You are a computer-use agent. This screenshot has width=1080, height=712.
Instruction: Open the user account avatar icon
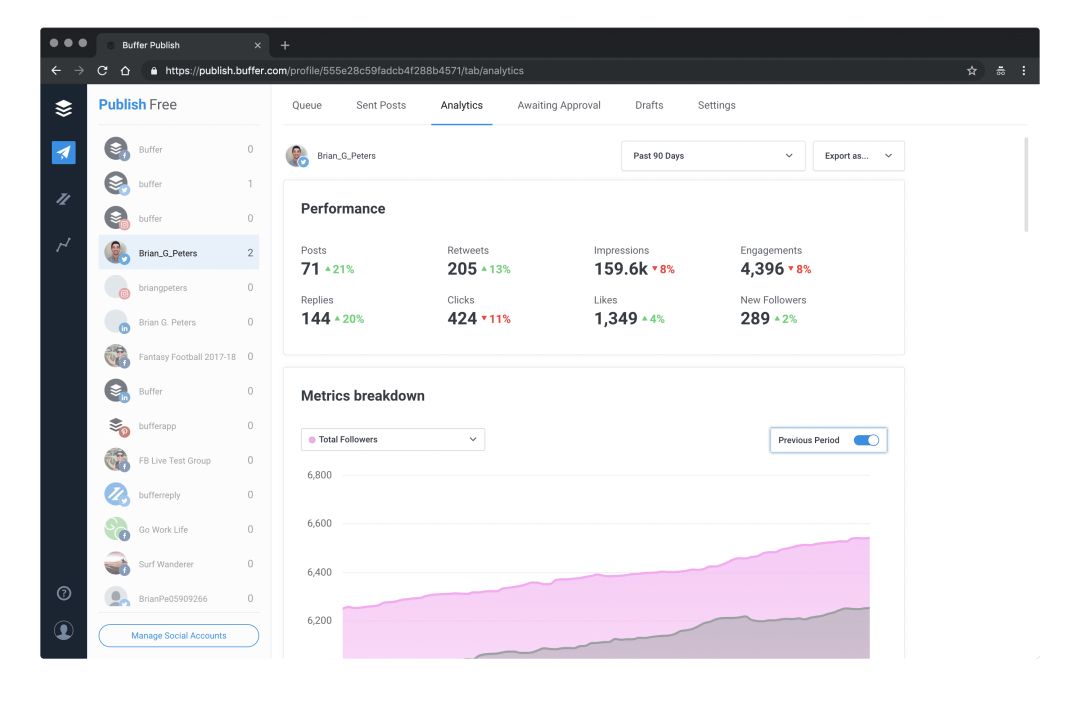click(64, 630)
